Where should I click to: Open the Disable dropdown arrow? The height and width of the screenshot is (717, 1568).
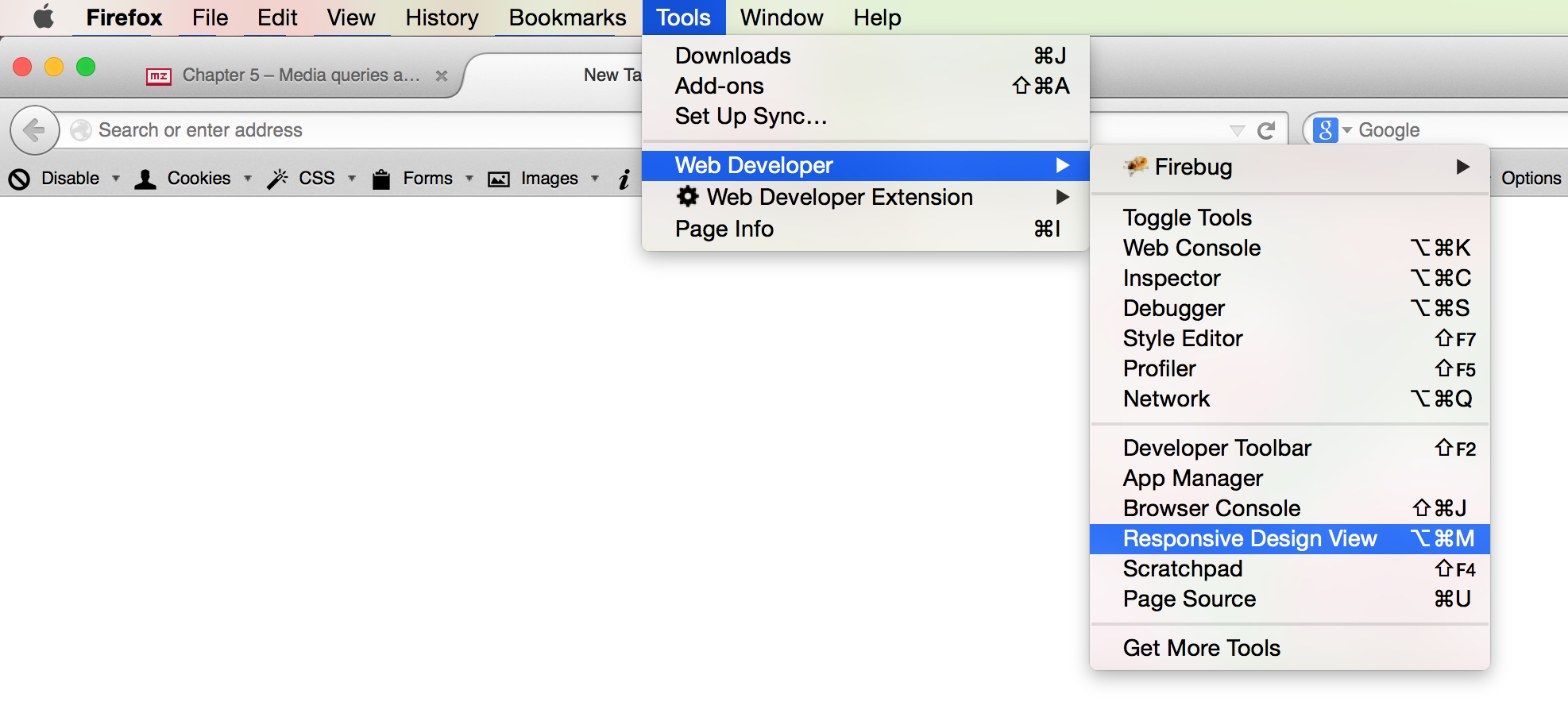(116, 179)
